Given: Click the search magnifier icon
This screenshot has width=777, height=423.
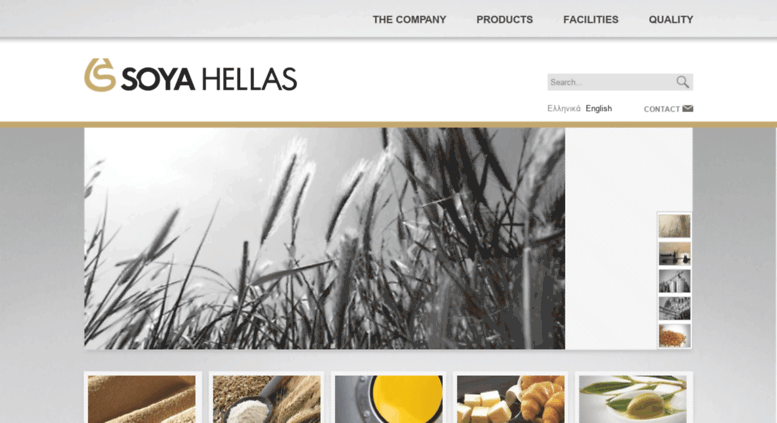Looking at the screenshot, I should coord(682,82).
